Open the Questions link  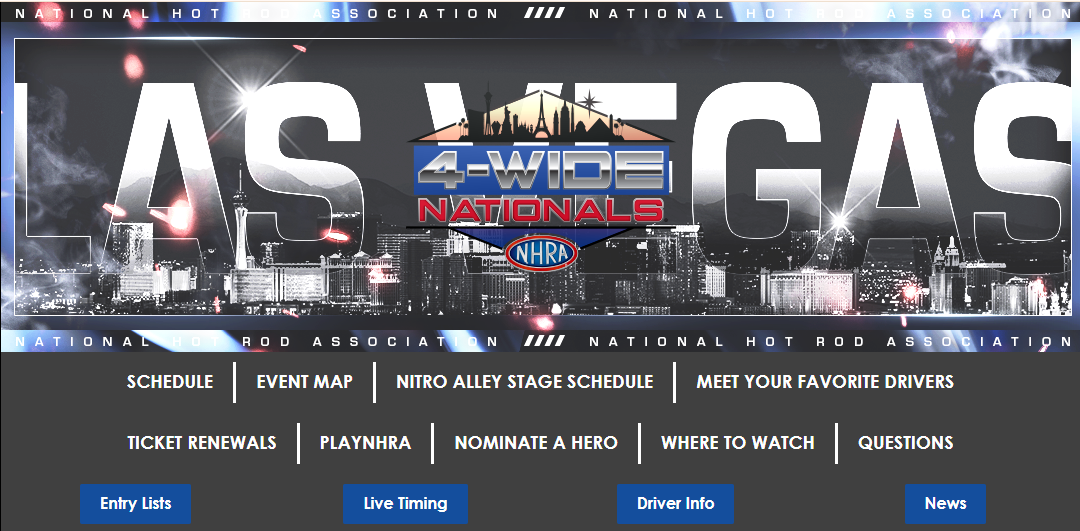[906, 442]
